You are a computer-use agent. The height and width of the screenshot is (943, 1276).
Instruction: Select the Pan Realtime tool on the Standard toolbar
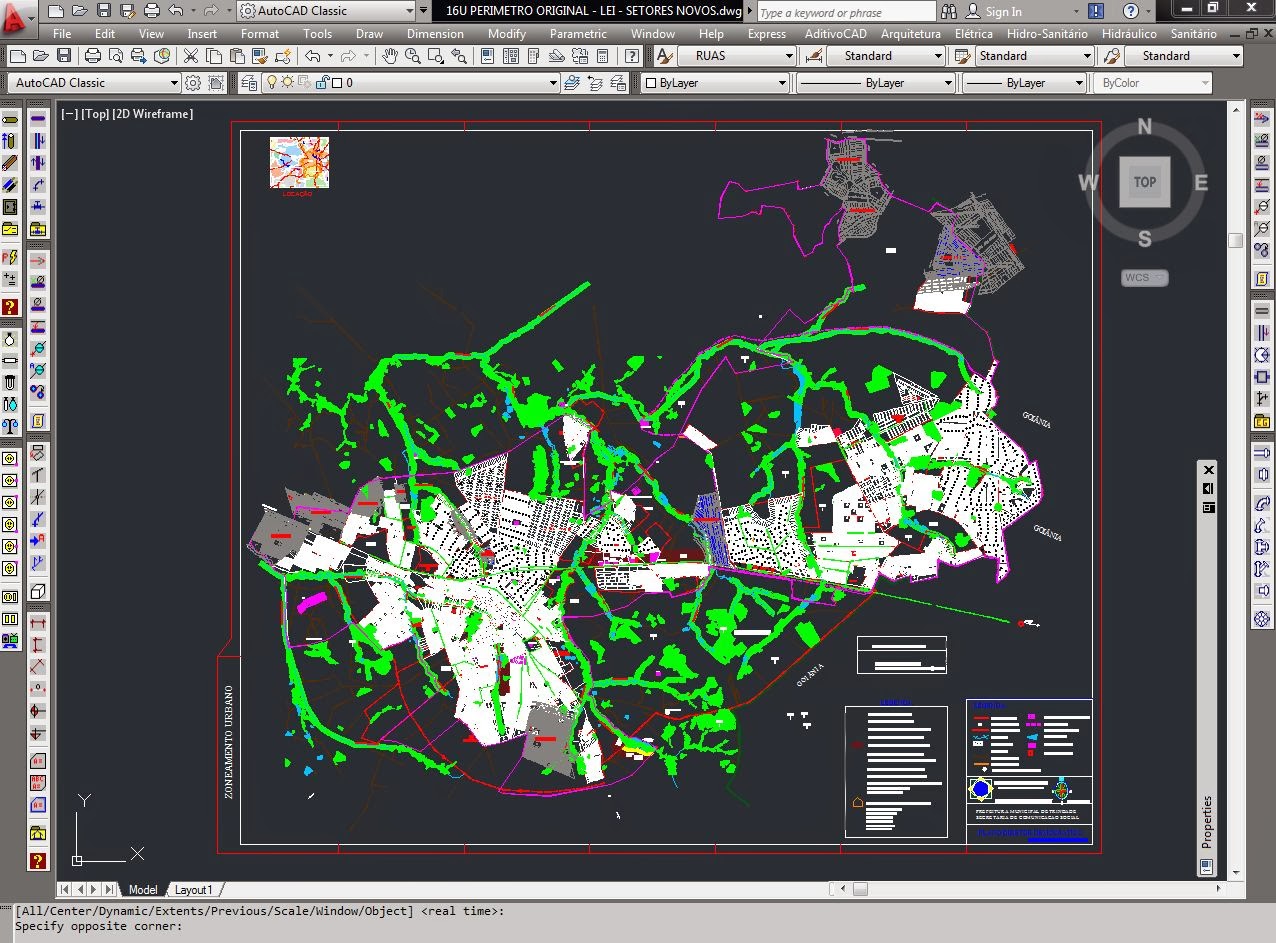click(389, 57)
